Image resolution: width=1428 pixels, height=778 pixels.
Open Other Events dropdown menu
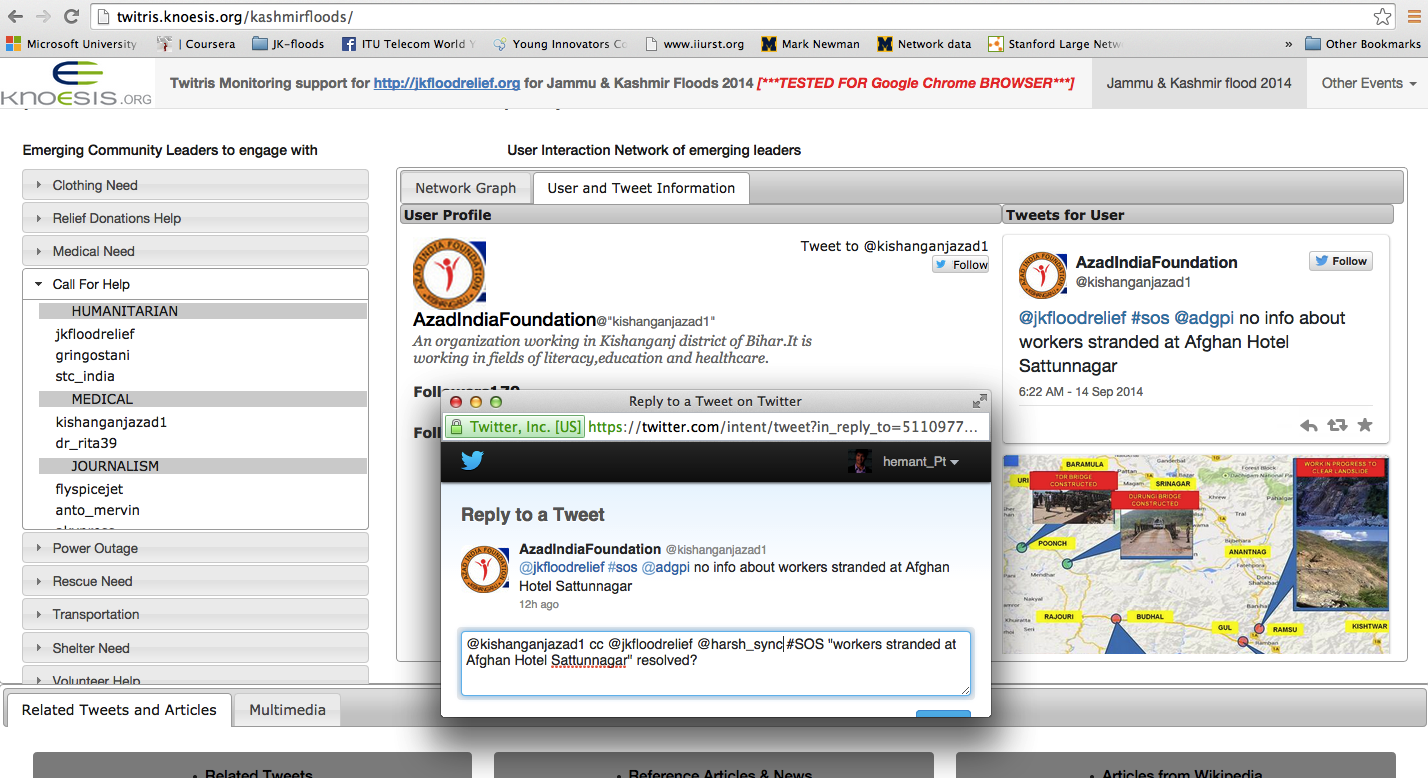coord(1368,83)
